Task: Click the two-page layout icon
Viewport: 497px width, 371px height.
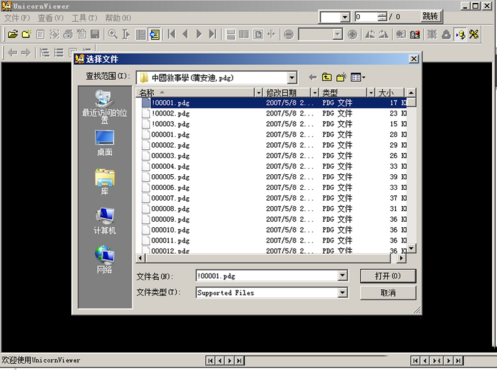Action: point(244,34)
